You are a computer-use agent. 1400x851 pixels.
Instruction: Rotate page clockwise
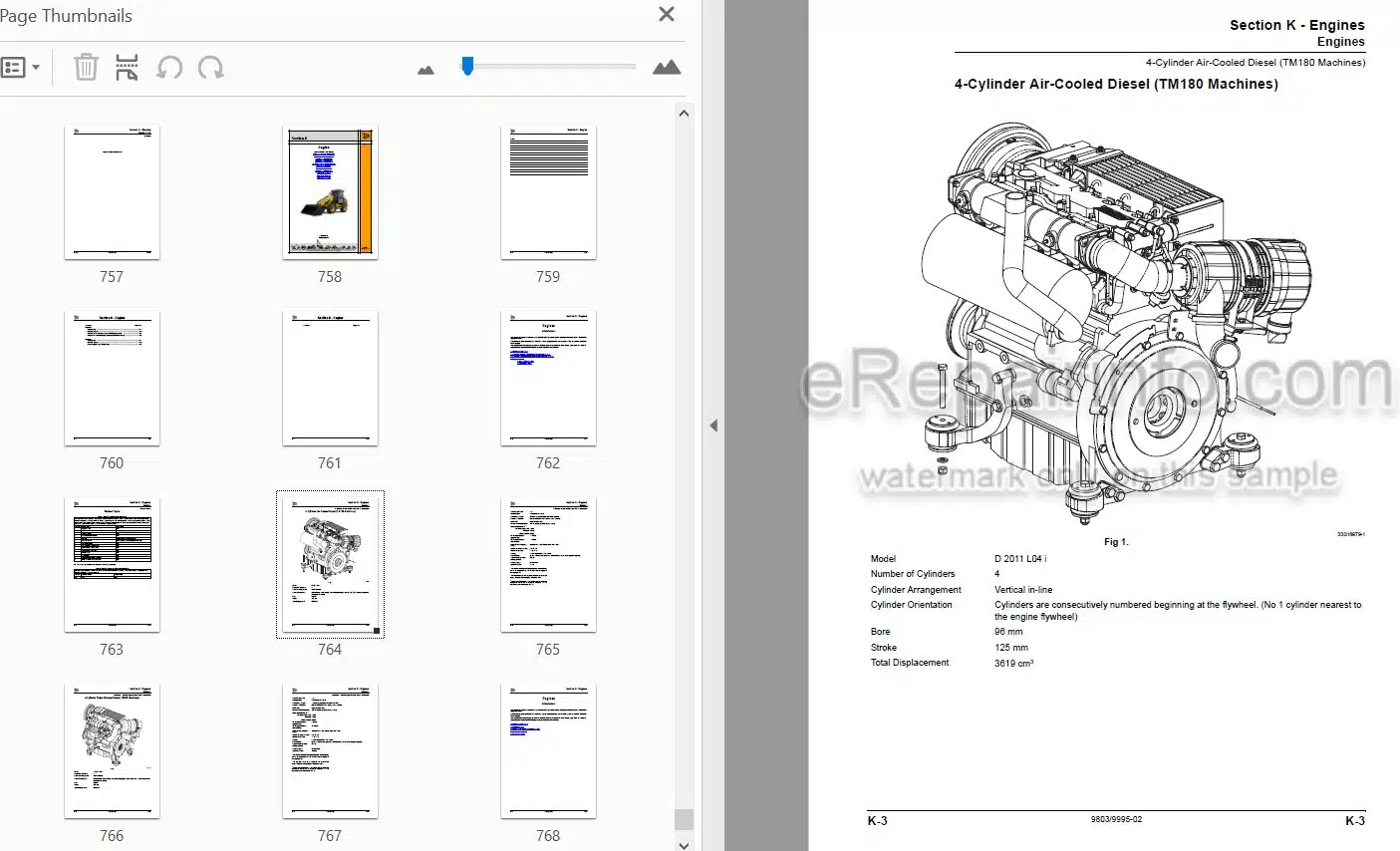[210, 68]
